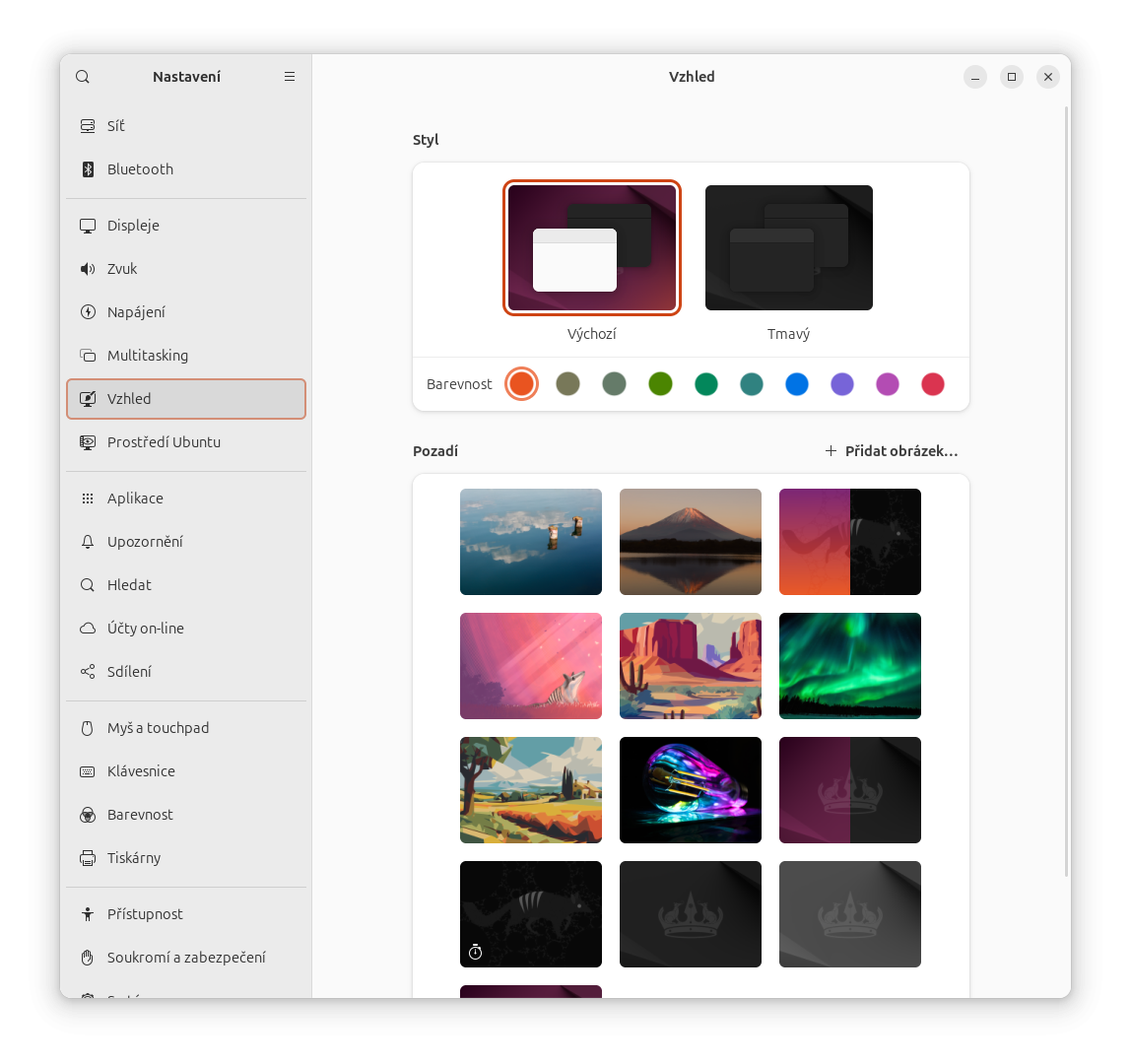
Task: Open the hamburger menu next to Nastavení
Action: click(x=290, y=77)
